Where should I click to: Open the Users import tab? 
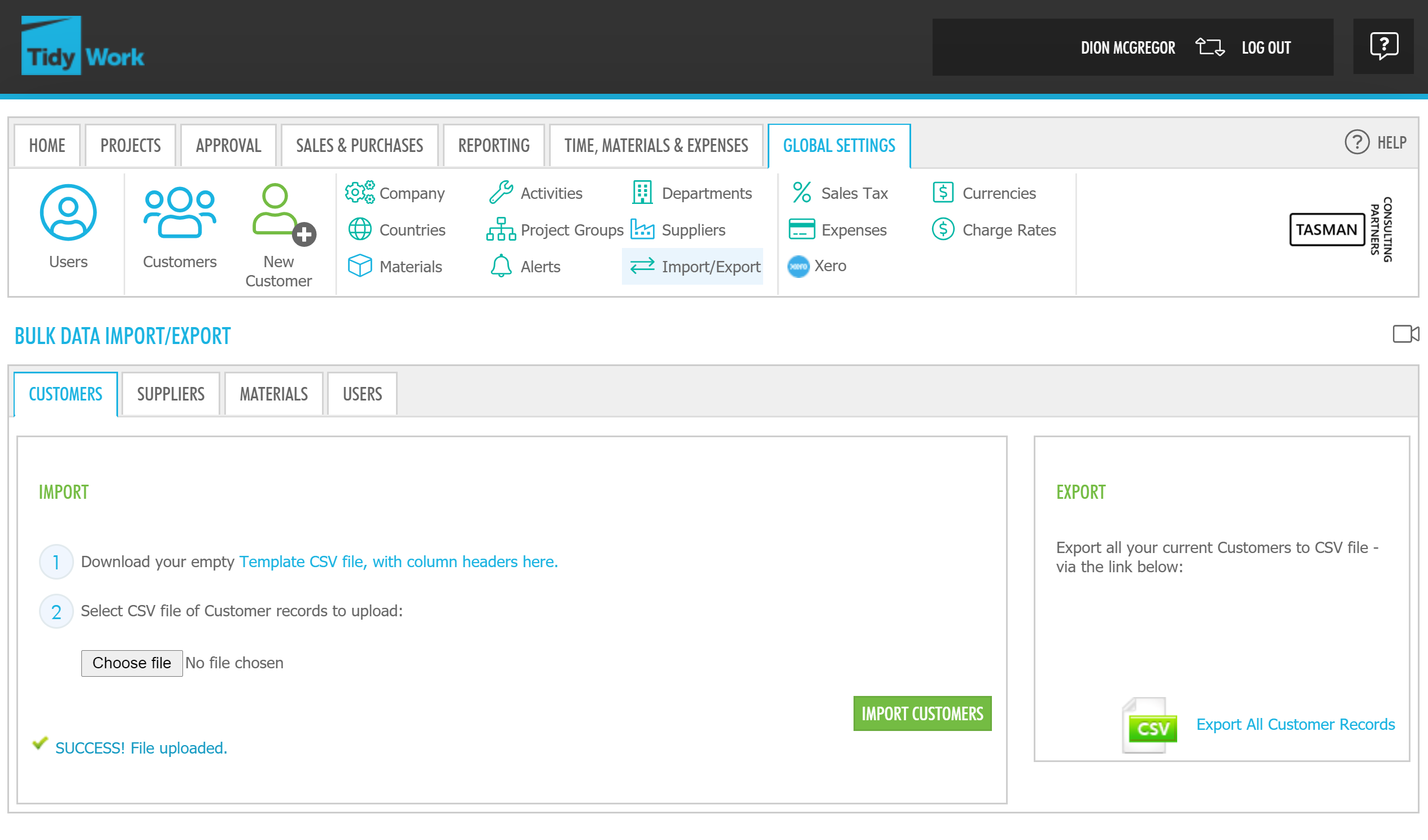(362, 394)
